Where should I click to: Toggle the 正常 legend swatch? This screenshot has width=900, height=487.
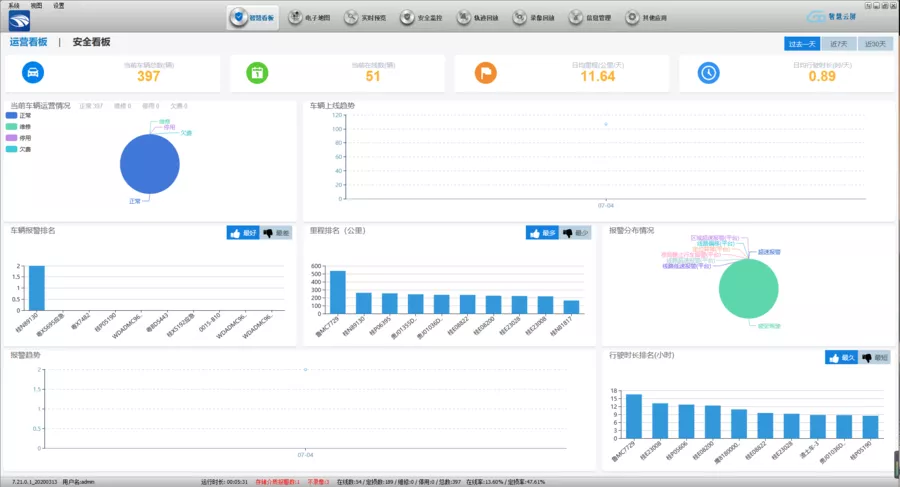[11, 115]
